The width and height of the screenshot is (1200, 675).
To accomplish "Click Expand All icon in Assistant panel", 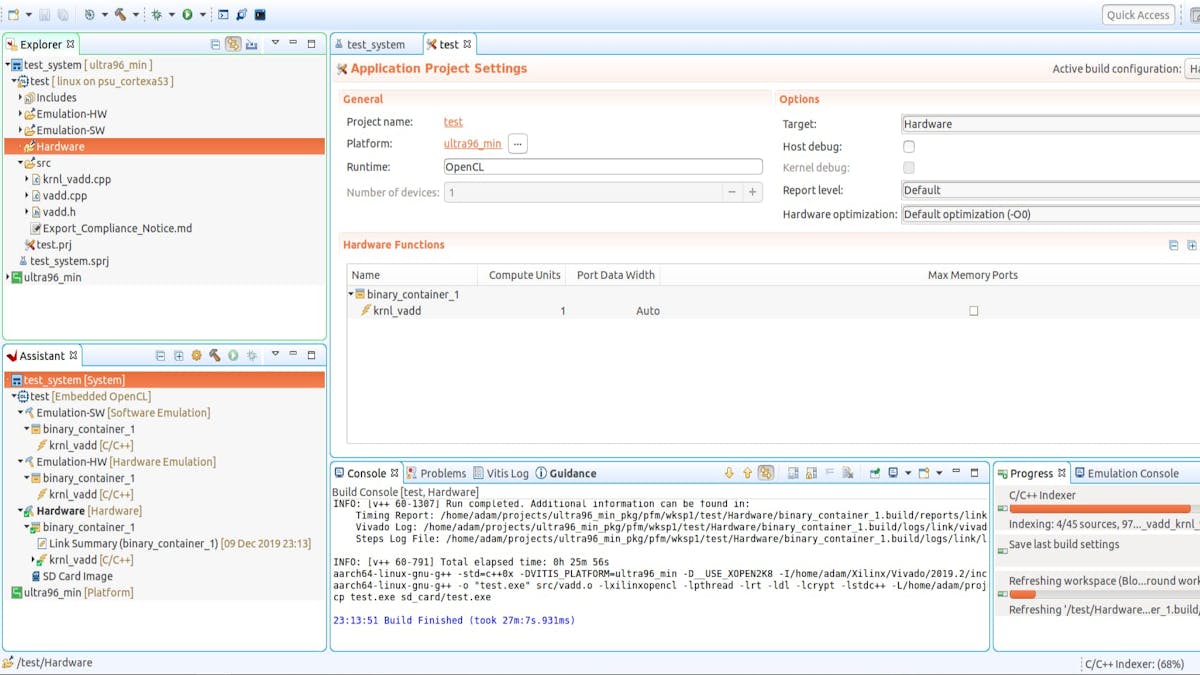I will click(178, 356).
